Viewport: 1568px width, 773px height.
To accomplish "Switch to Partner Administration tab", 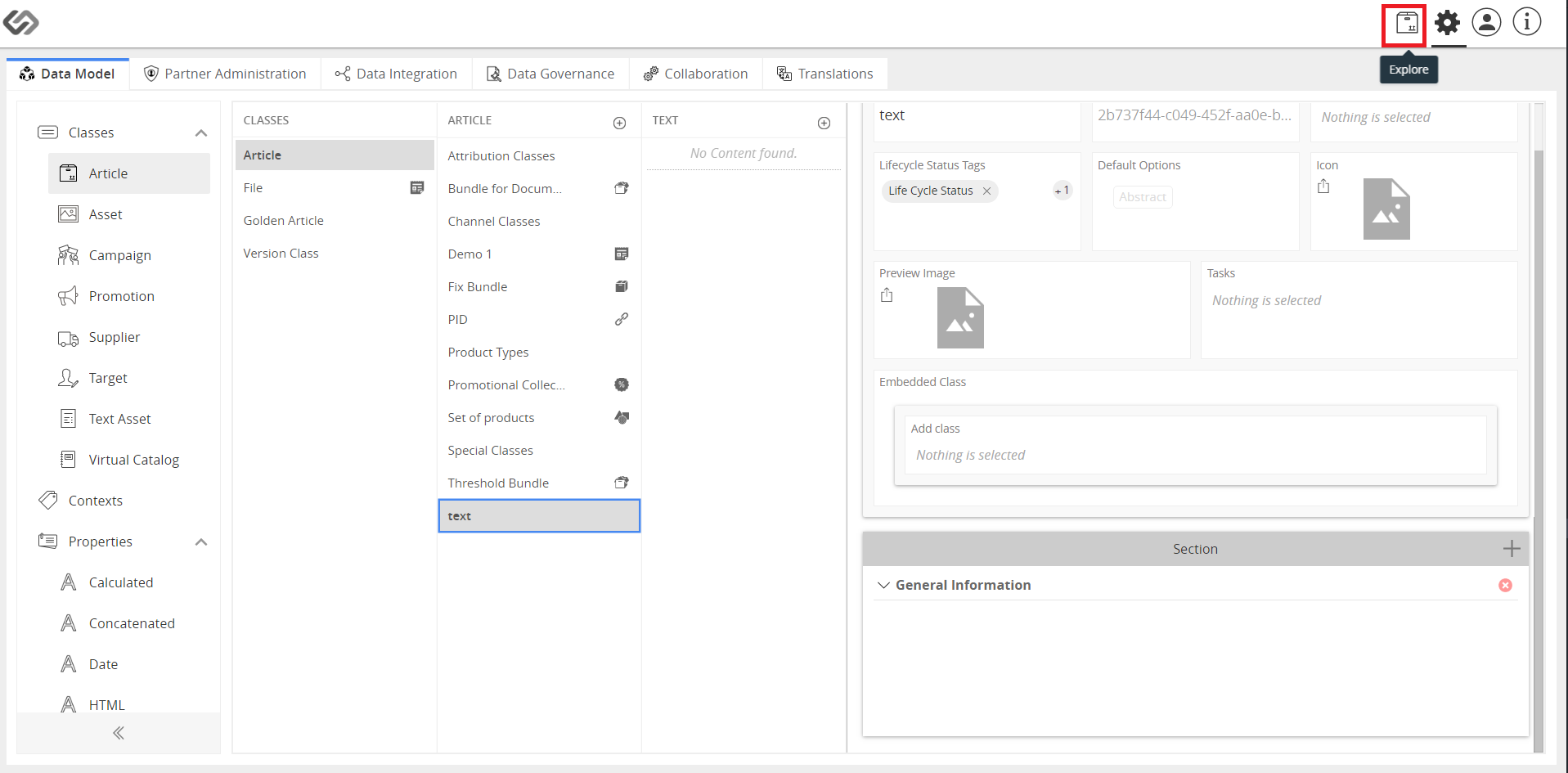I will click(225, 74).
